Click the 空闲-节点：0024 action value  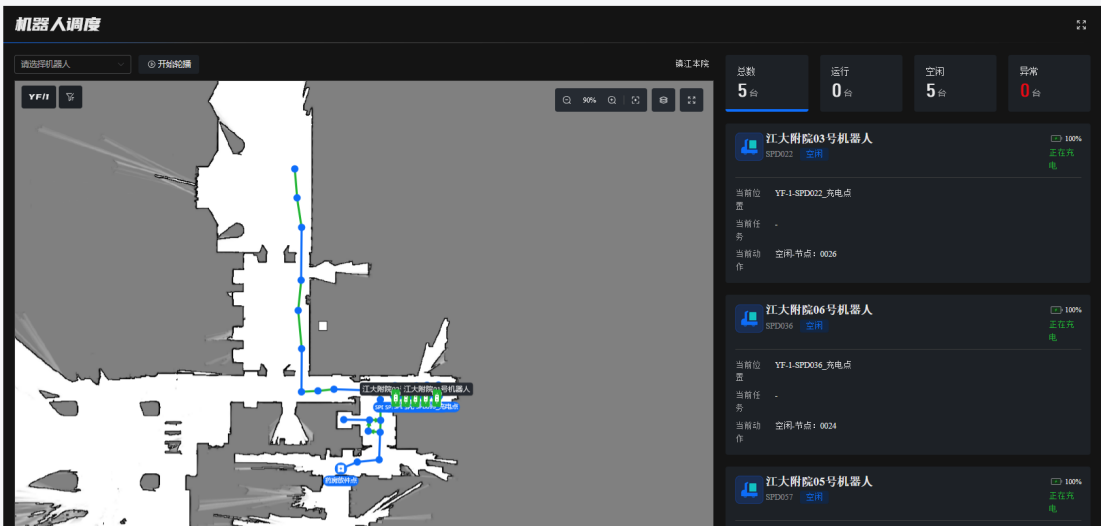tap(806, 426)
